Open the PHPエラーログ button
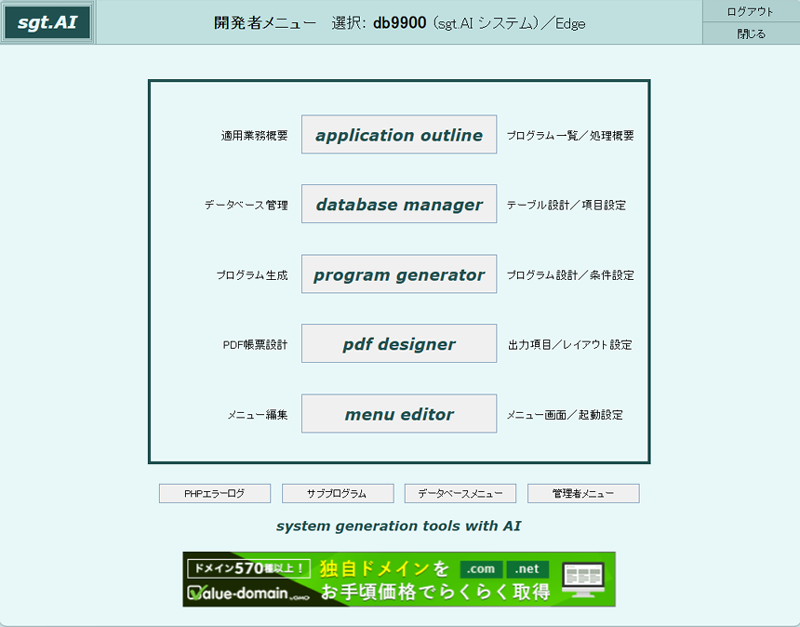The image size is (800, 627). pyautogui.click(x=215, y=494)
